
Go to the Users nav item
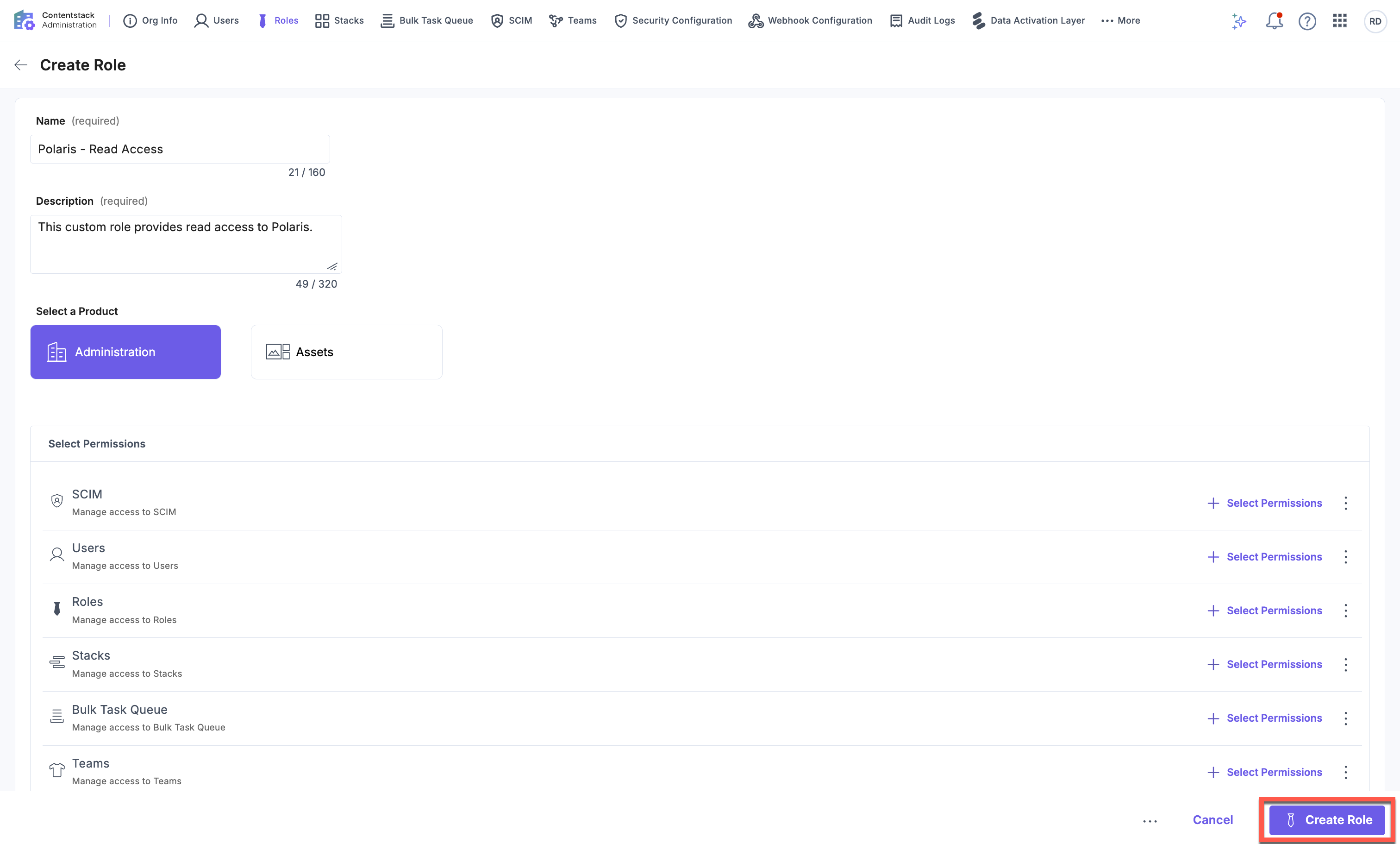(217, 20)
